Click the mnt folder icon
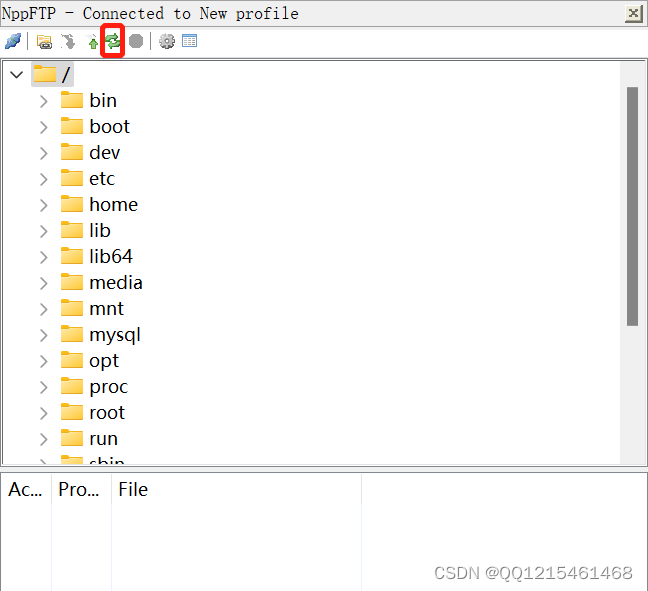 pyautogui.click(x=72, y=308)
